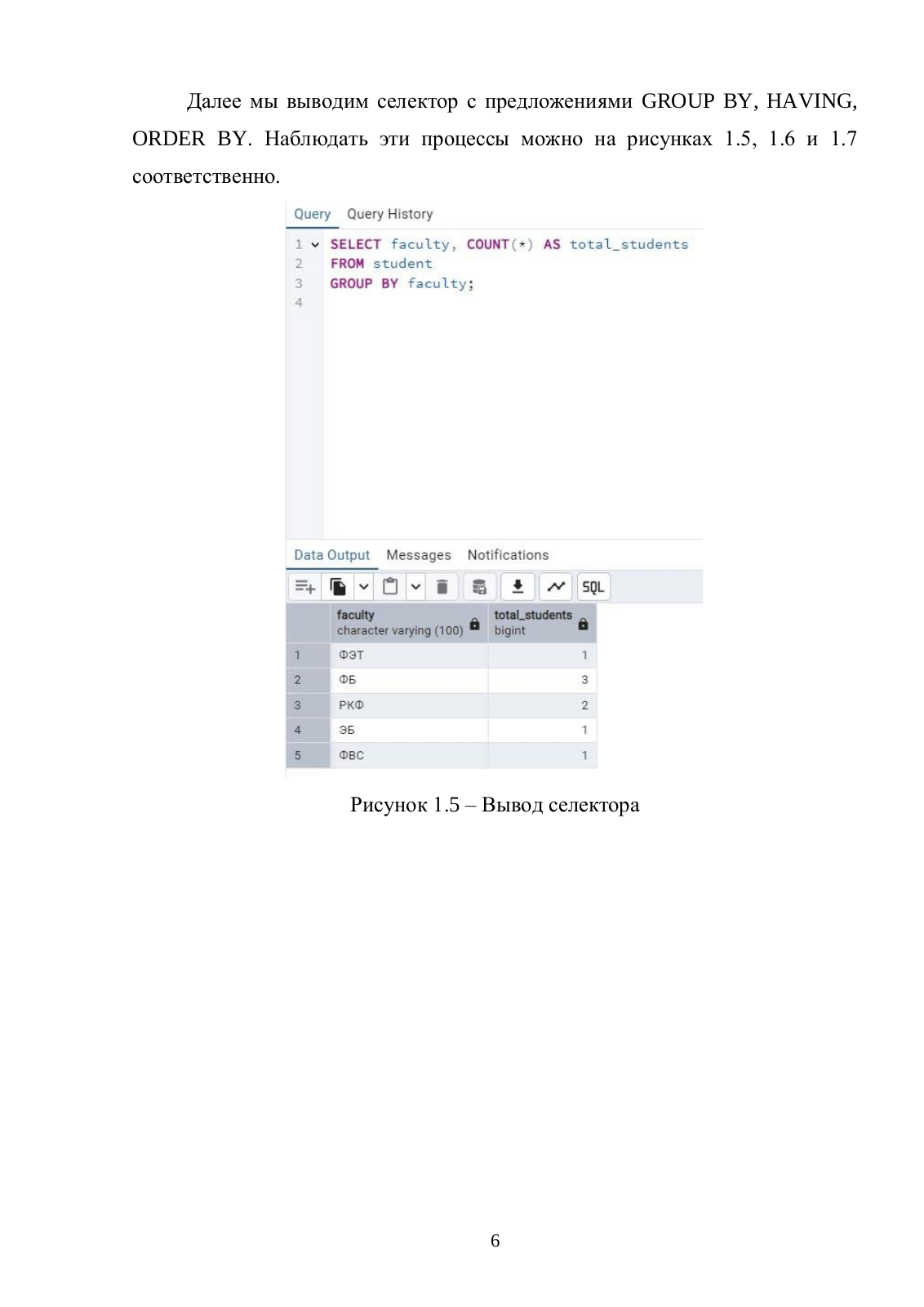The image size is (924, 1307).
Task: Click the select-all corner cell of the result grid
Action: pyautogui.click(x=309, y=623)
